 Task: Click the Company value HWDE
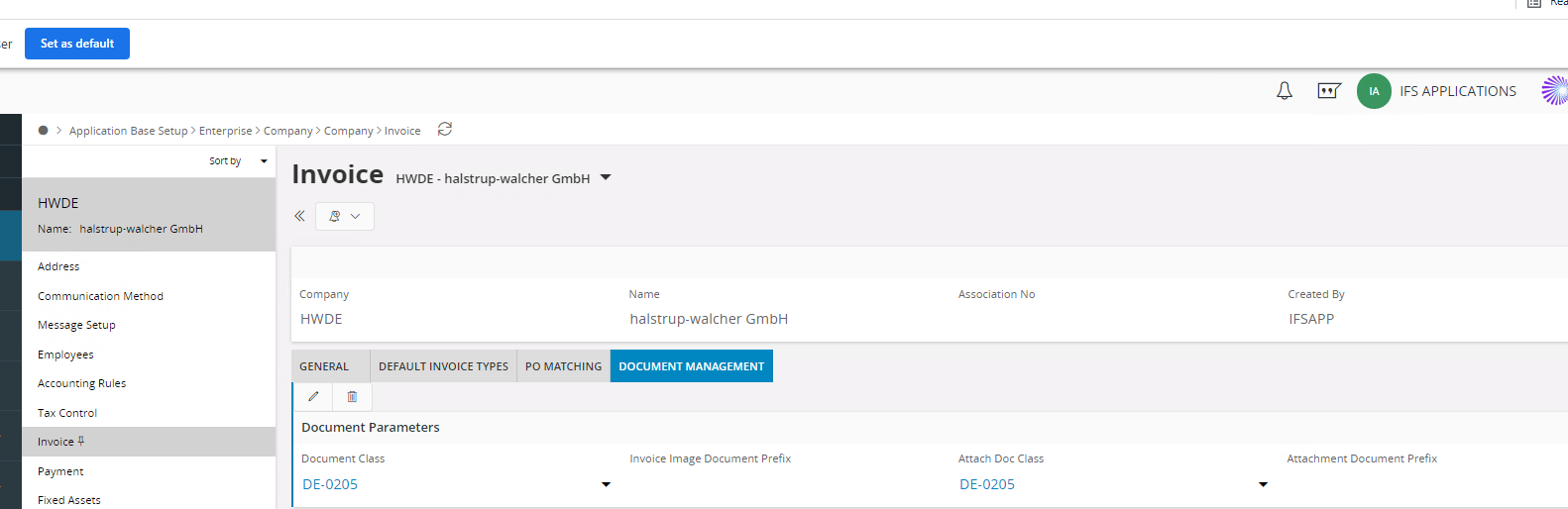321,319
